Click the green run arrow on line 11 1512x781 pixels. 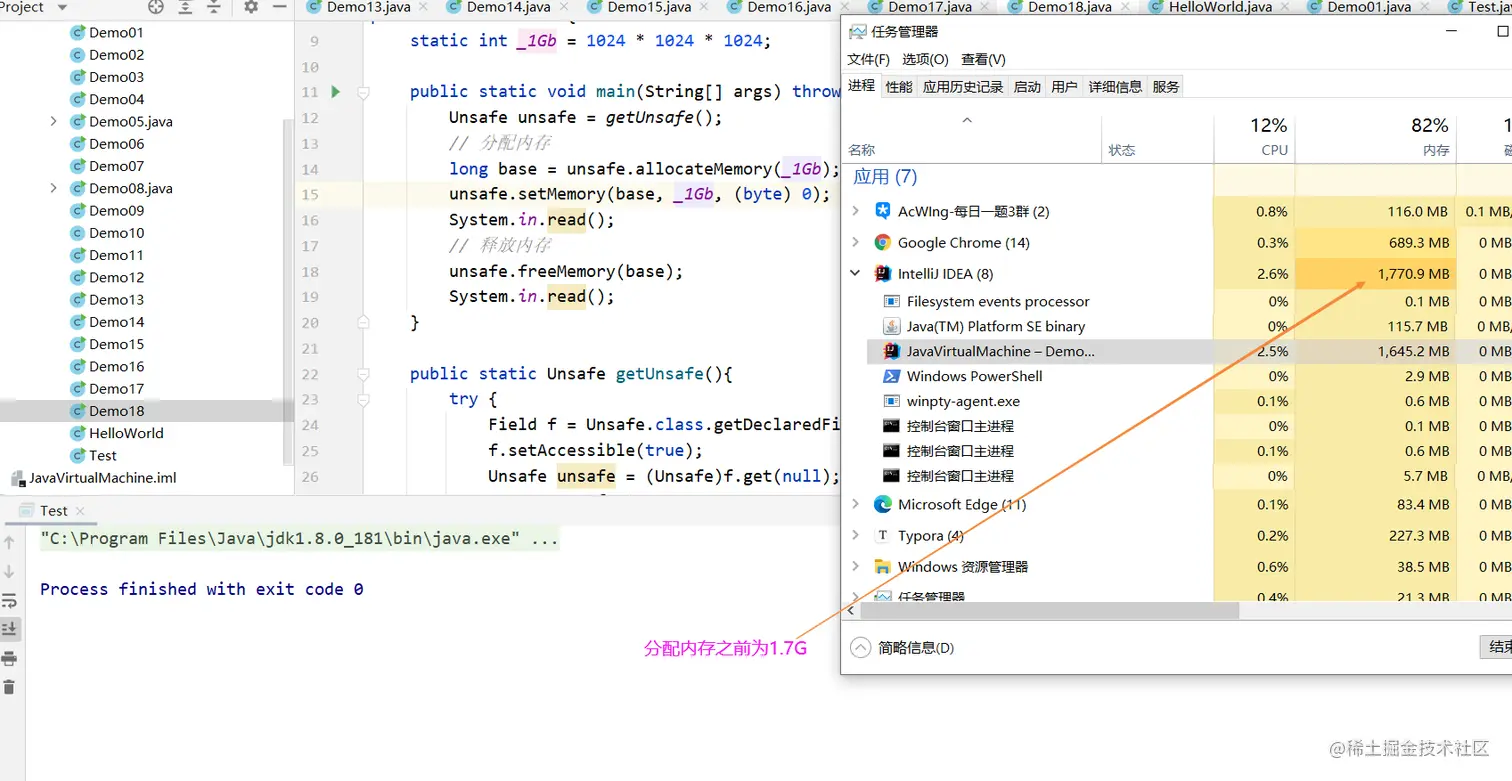pos(335,92)
